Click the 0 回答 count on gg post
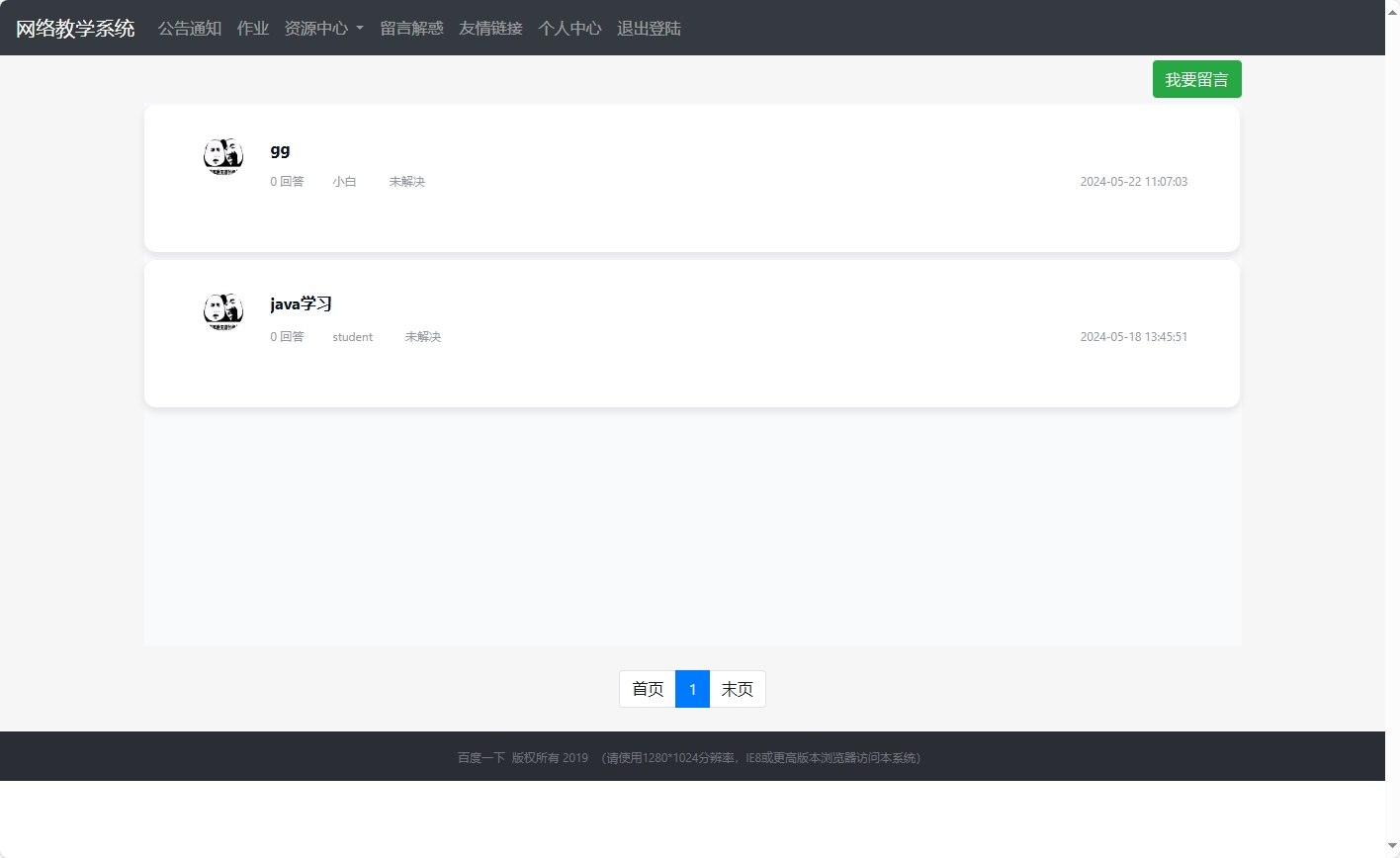Viewport: 1400px width, 858px height. click(x=288, y=182)
